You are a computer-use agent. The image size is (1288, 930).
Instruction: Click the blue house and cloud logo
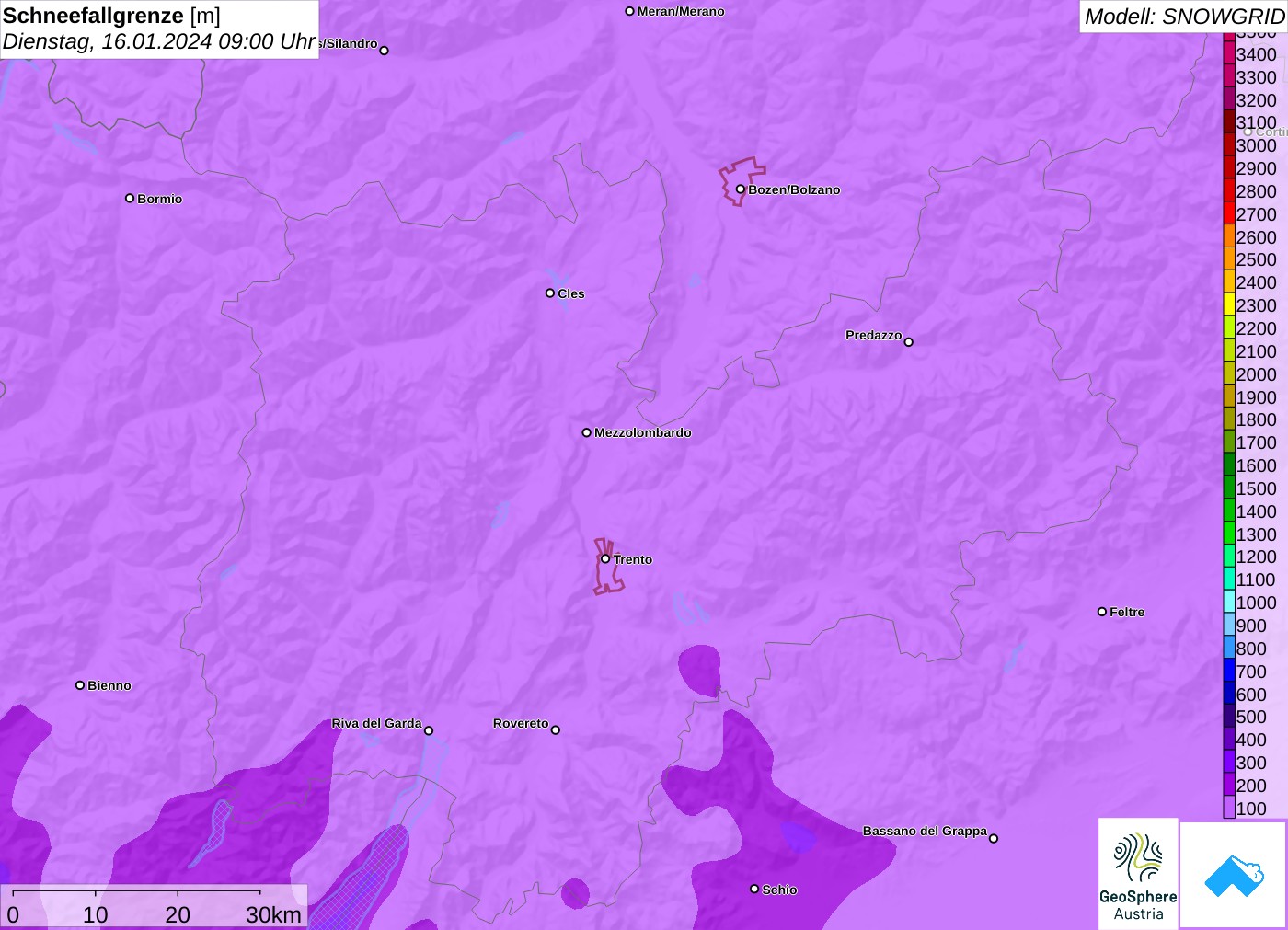coord(1234,875)
